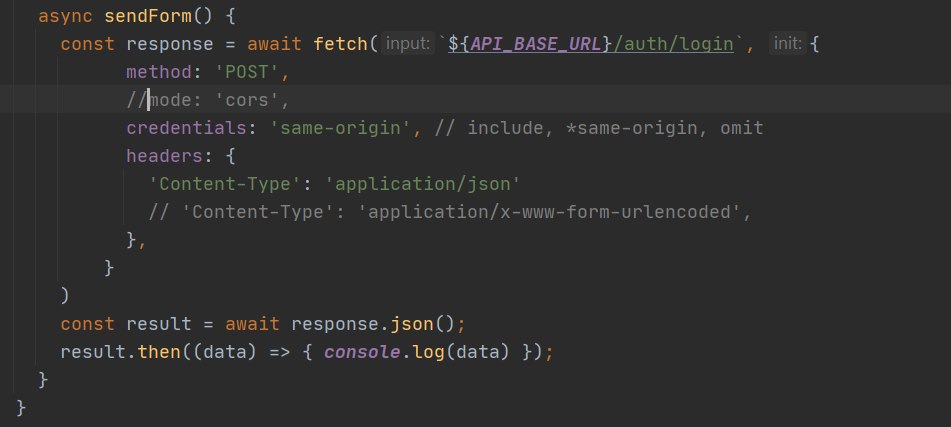Click the 'init:' parameter hint
The height and width of the screenshot is (427, 951).
coord(788,44)
